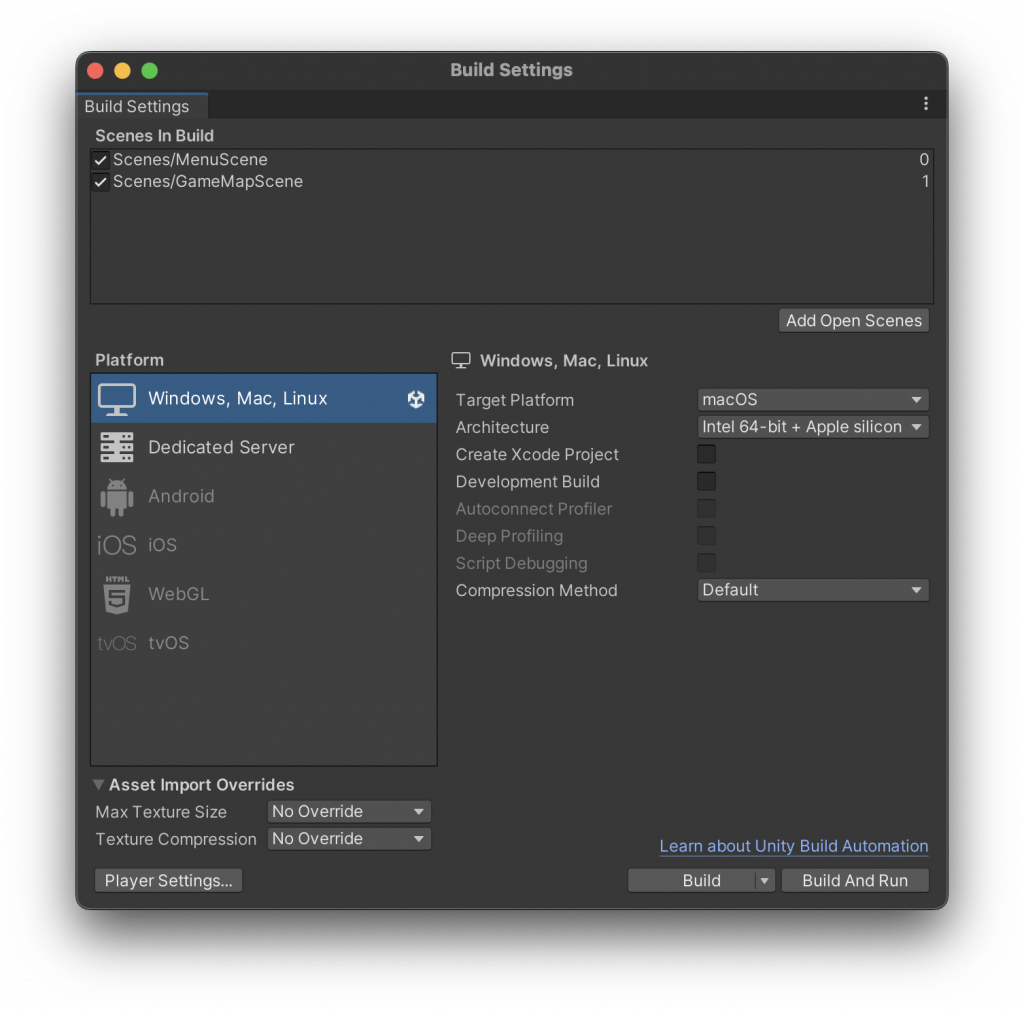This screenshot has height=1010, width=1024.
Task: Collapse the Asset Import Overrides section
Action: [x=99, y=785]
